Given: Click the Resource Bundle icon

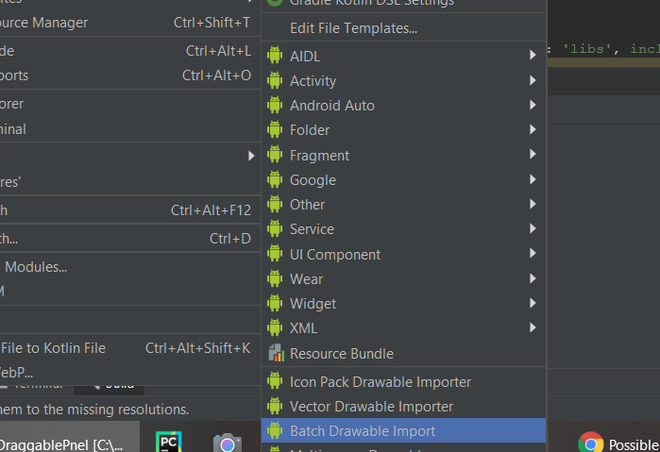Looking at the screenshot, I should click(x=275, y=353).
